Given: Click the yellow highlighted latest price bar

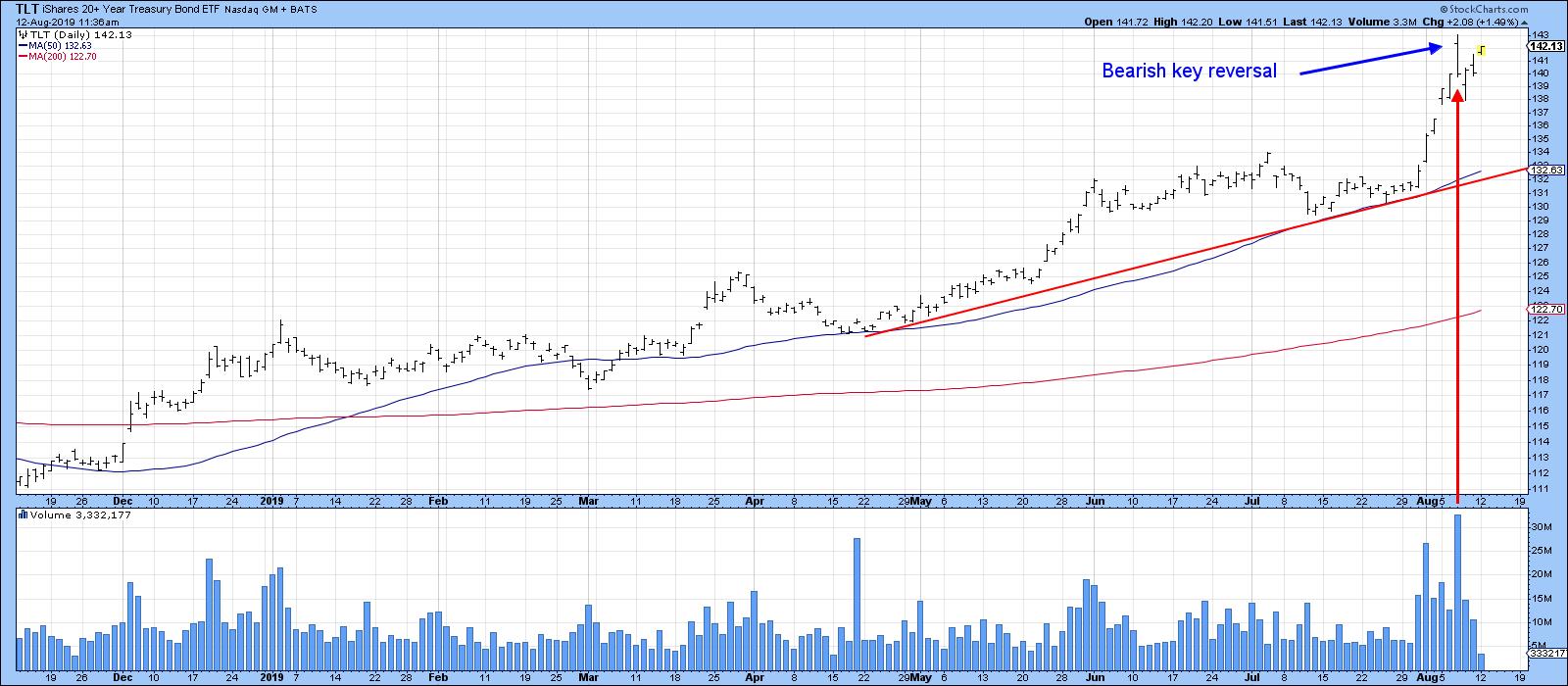Looking at the screenshot, I should tap(1482, 50).
